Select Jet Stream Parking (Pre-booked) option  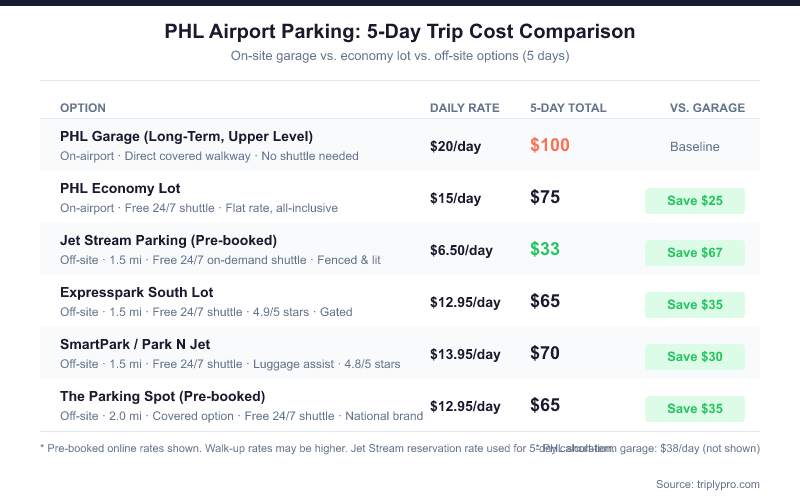[168, 240]
